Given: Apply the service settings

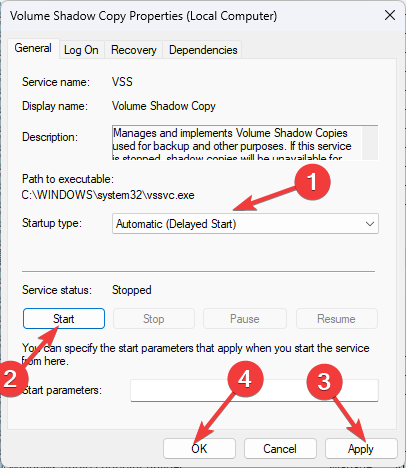Looking at the screenshot, I should pyautogui.click(x=361, y=449).
